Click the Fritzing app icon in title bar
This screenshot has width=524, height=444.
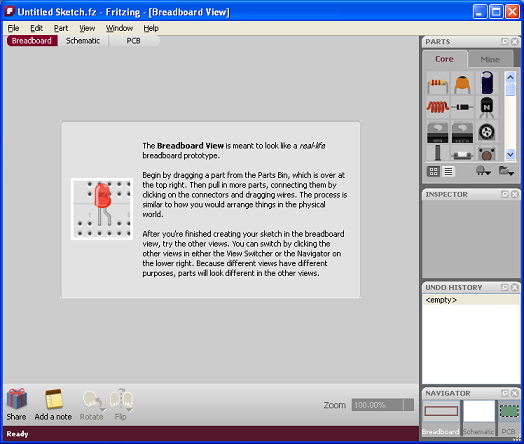[10, 12]
